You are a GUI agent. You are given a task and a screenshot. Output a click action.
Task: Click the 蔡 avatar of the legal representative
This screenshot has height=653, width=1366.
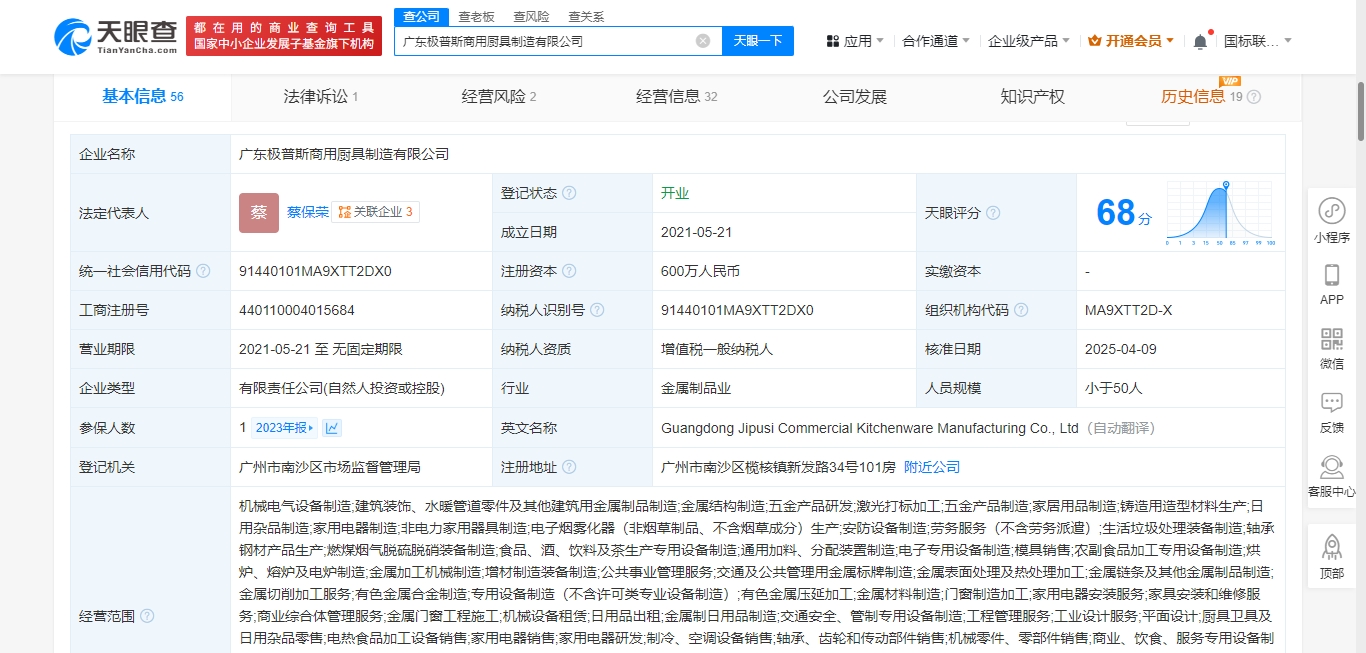click(259, 213)
